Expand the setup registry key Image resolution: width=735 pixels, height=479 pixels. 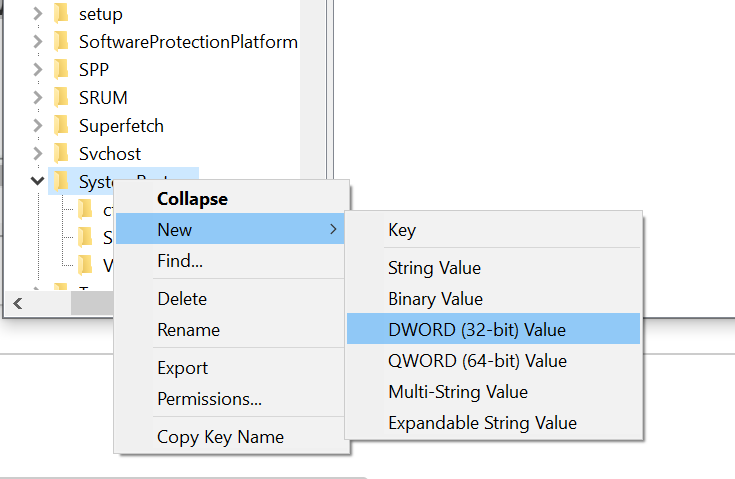tap(37, 14)
